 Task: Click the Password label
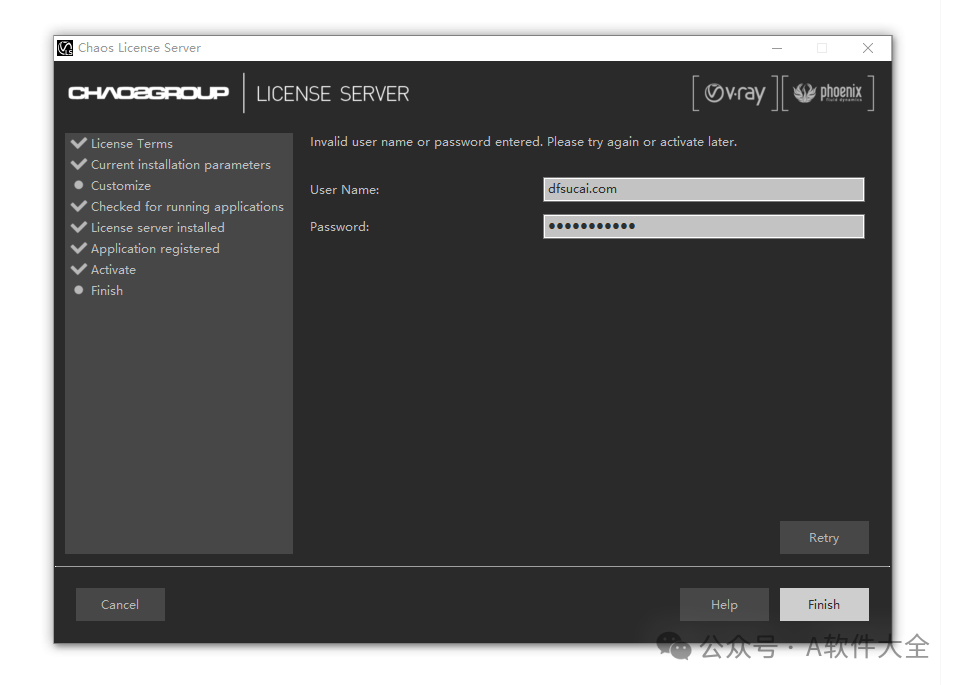tap(340, 226)
